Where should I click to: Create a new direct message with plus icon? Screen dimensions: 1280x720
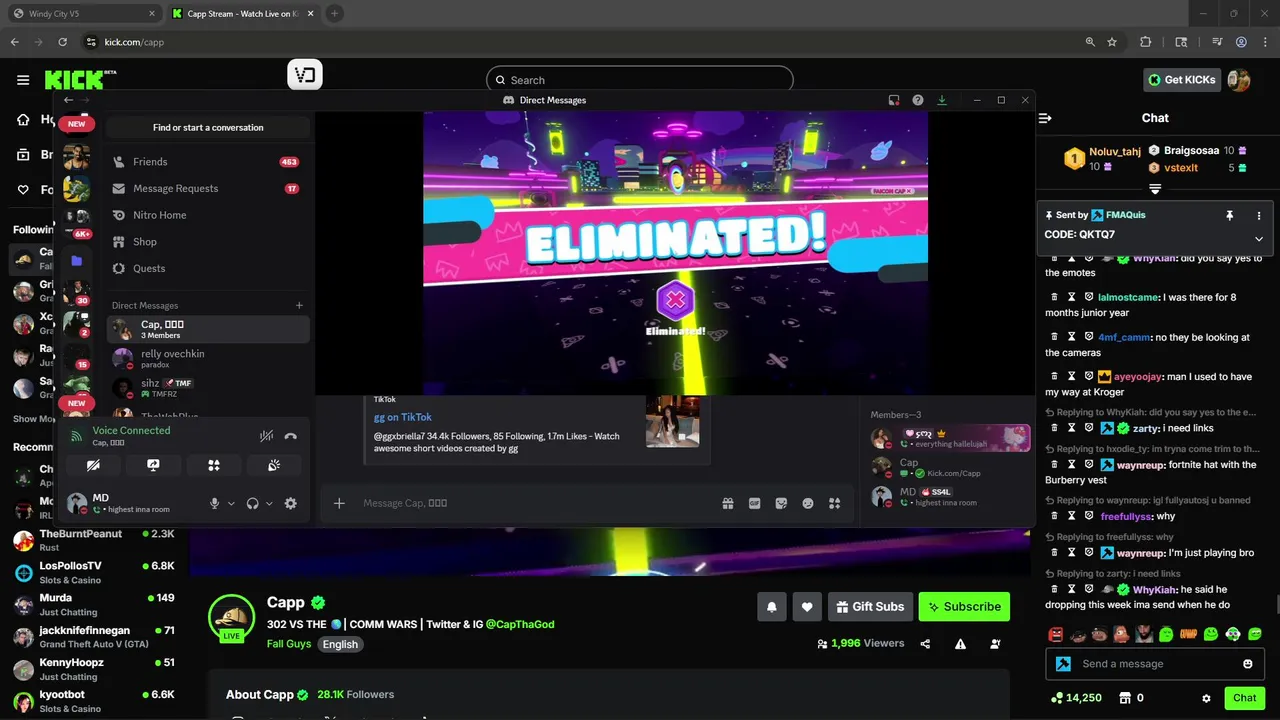click(x=299, y=305)
